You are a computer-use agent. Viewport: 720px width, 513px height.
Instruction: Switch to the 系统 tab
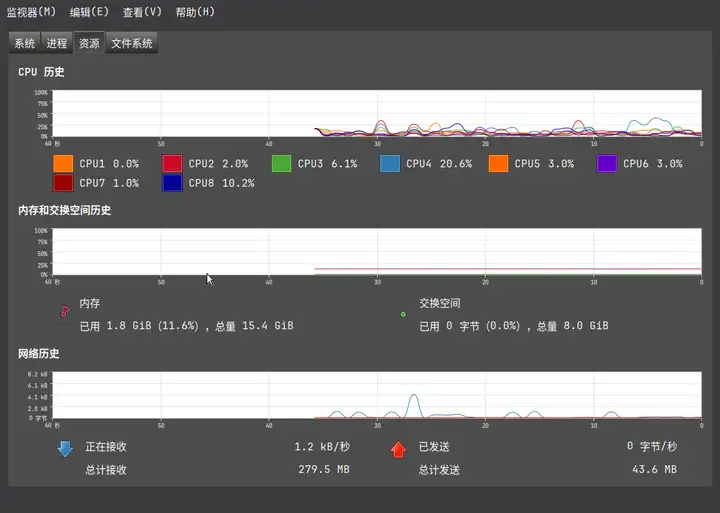coord(25,43)
